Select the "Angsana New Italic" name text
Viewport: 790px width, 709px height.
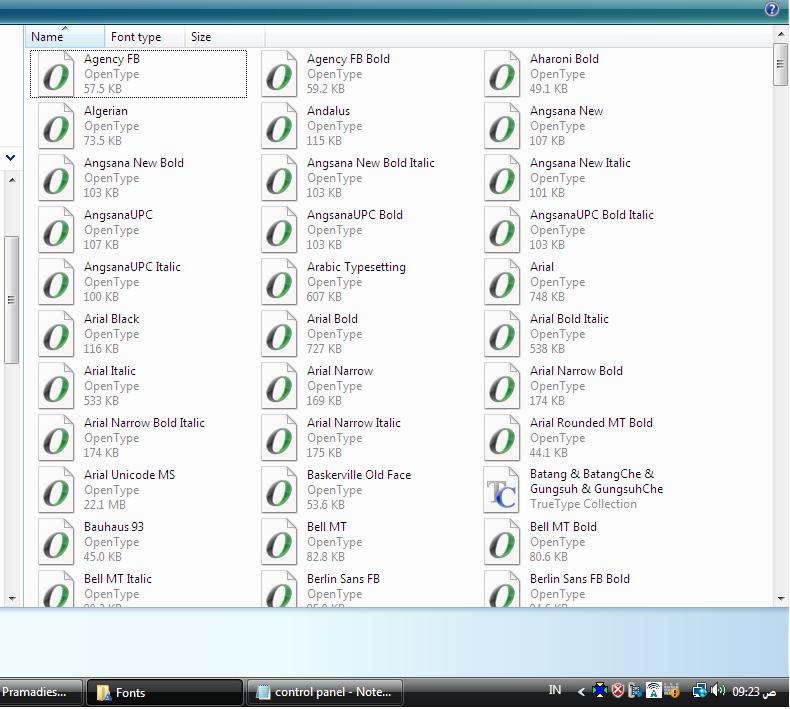[580, 163]
